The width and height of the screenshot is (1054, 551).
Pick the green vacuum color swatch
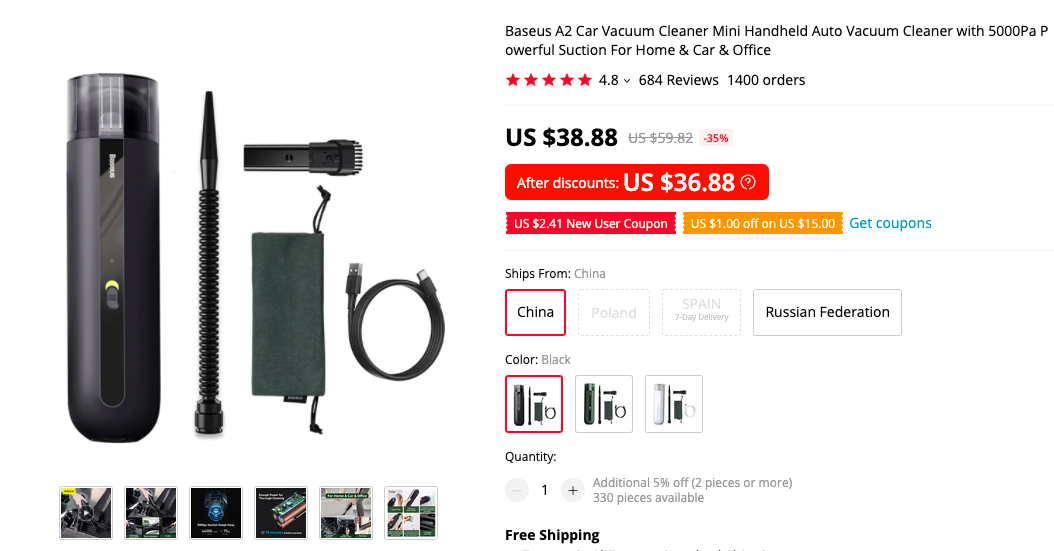pyautogui.click(x=604, y=404)
